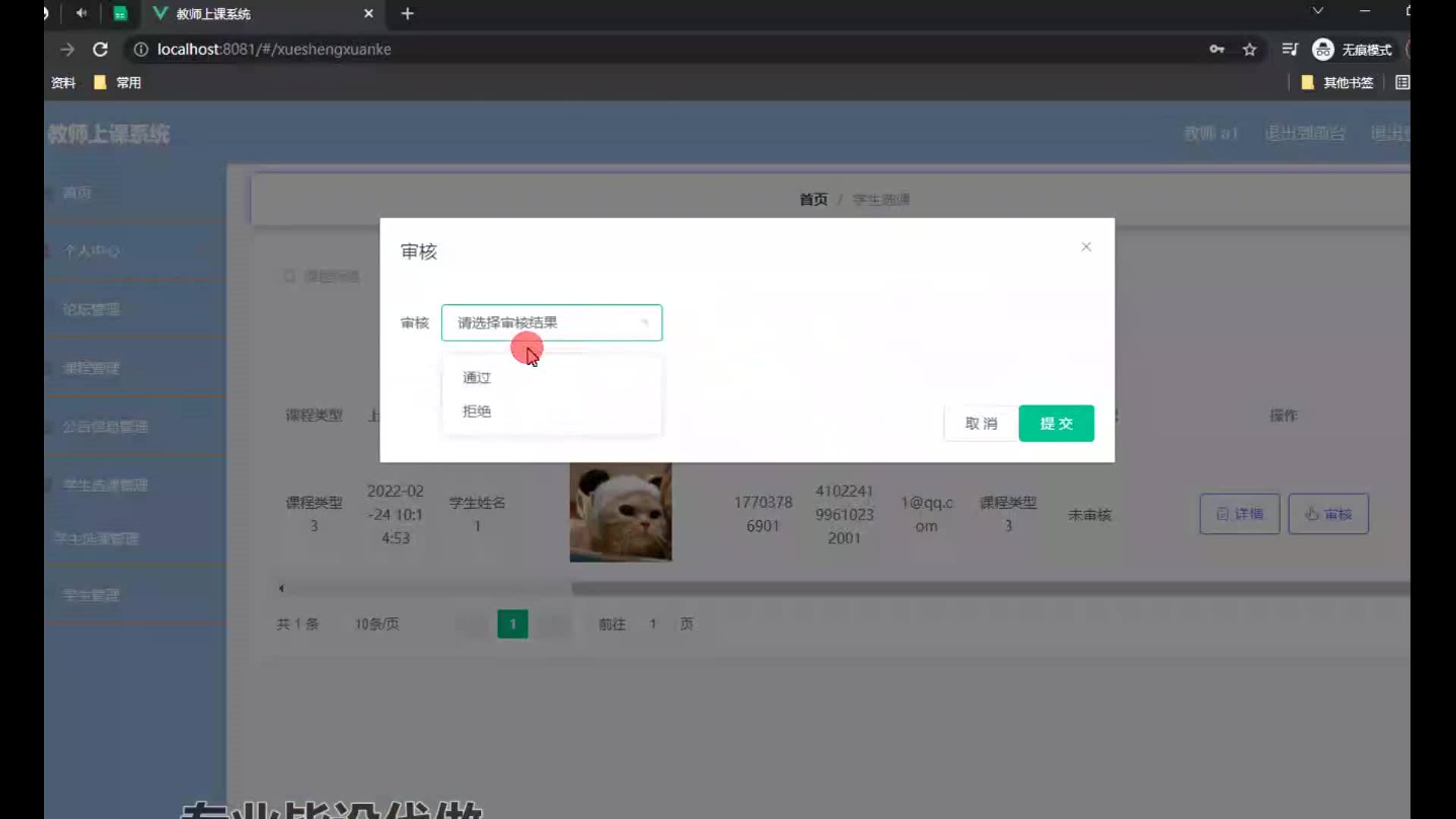Click the table's horizontal scrollbar

click(990, 588)
